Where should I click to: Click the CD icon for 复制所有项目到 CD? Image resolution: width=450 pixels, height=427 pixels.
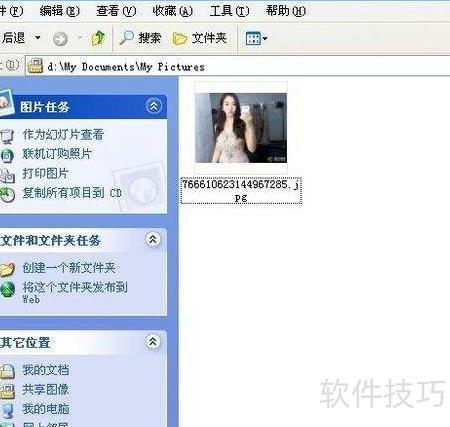pyautogui.click(x=7, y=194)
